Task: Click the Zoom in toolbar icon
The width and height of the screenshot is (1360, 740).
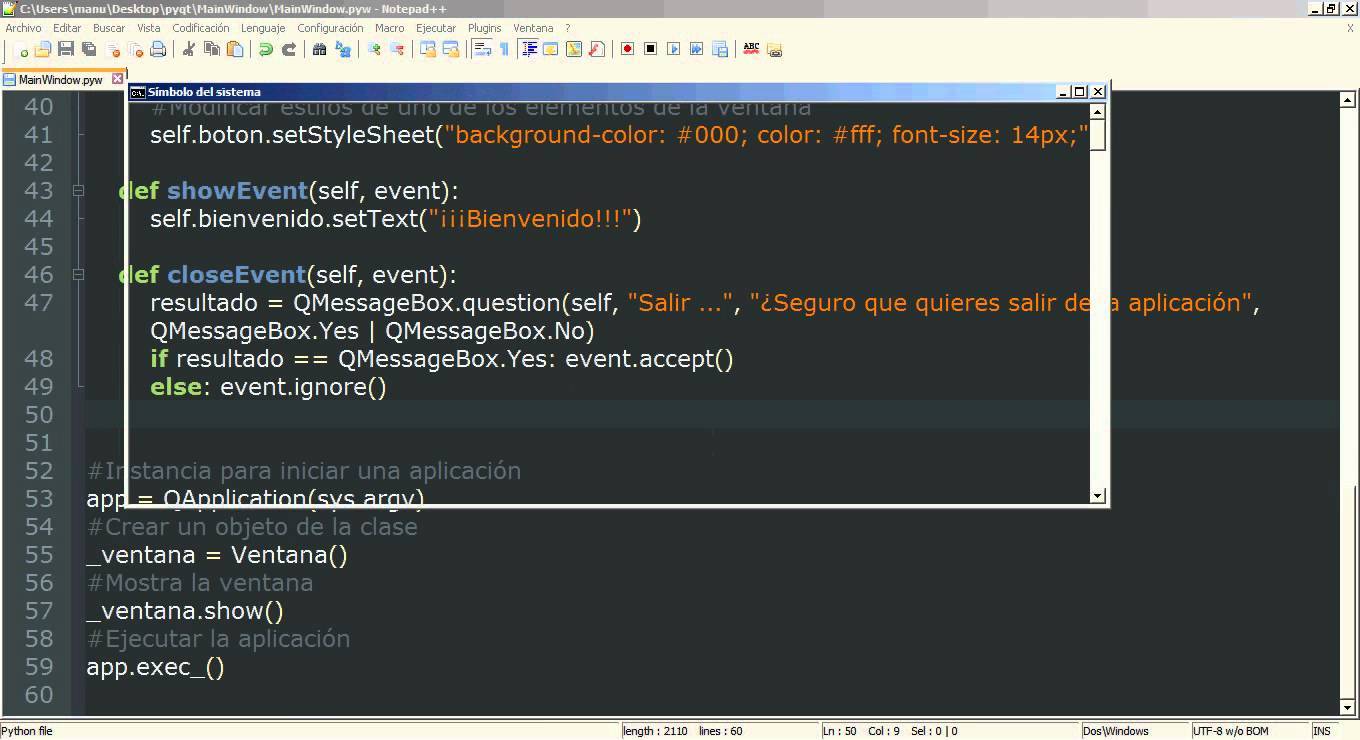Action: click(x=374, y=49)
